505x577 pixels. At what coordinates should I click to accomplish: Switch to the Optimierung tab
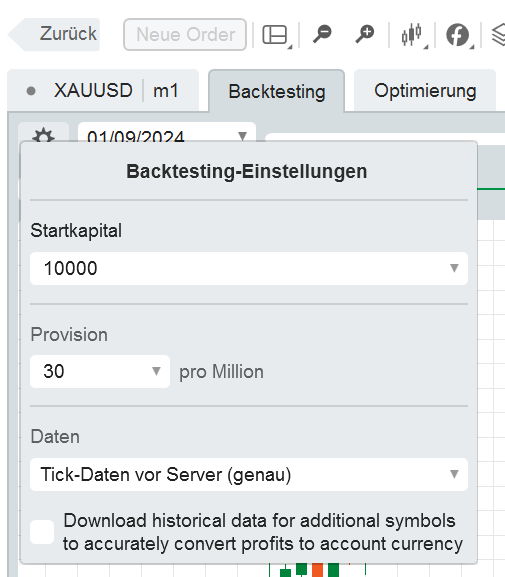(x=425, y=91)
